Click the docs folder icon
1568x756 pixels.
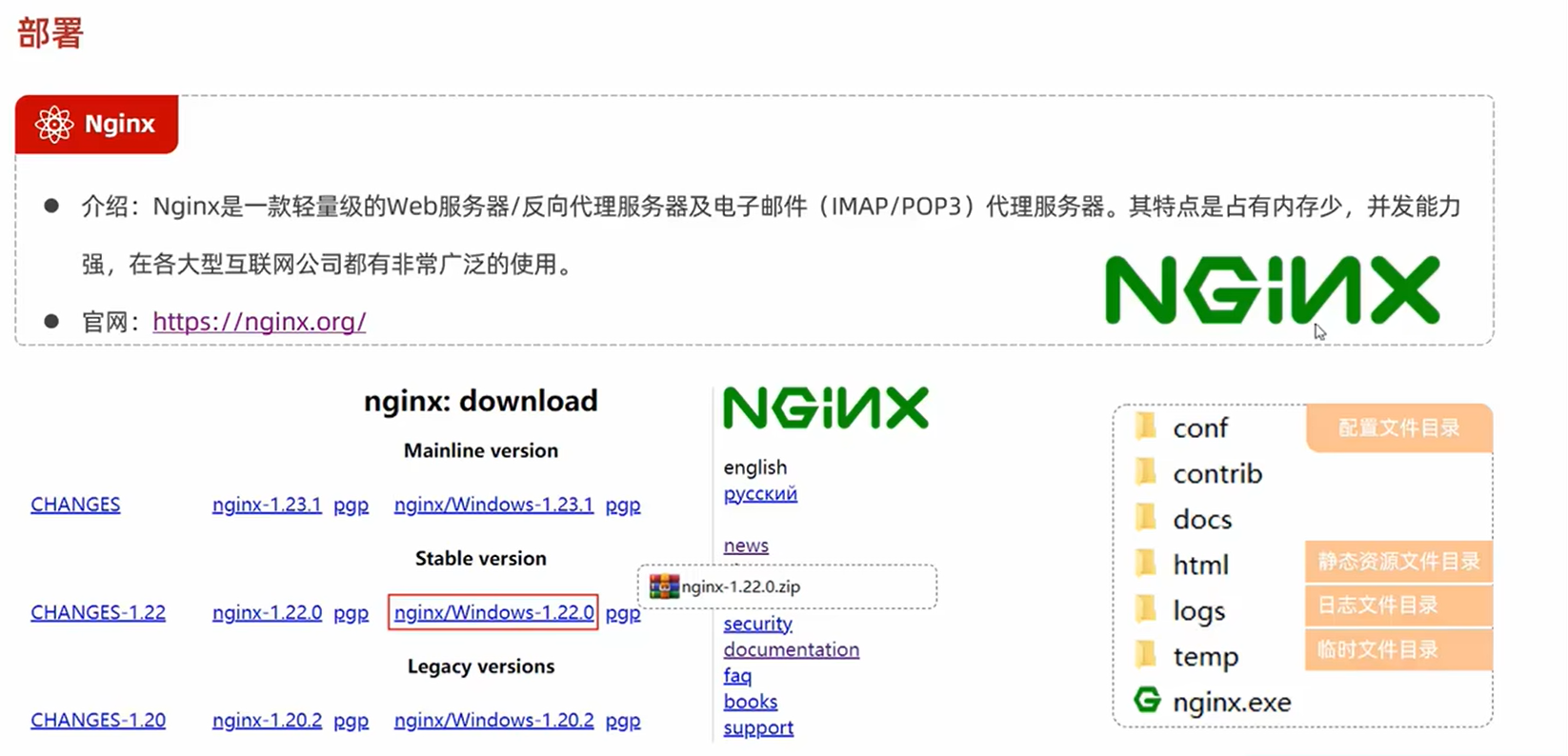pos(1146,517)
